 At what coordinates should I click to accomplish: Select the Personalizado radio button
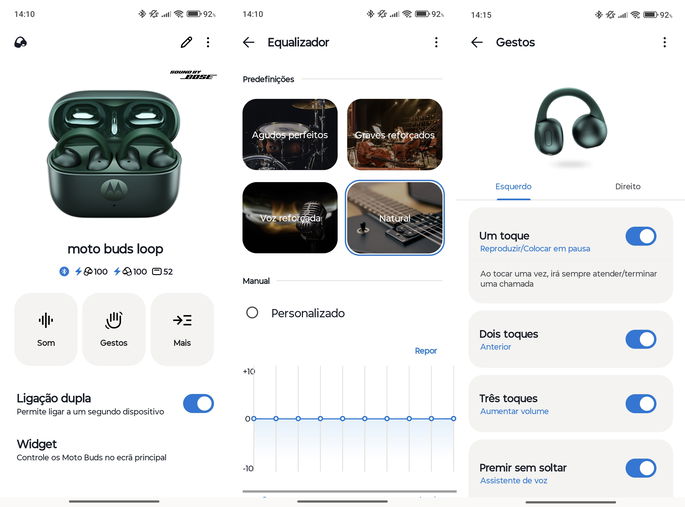pyautogui.click(x=252, y=313)
